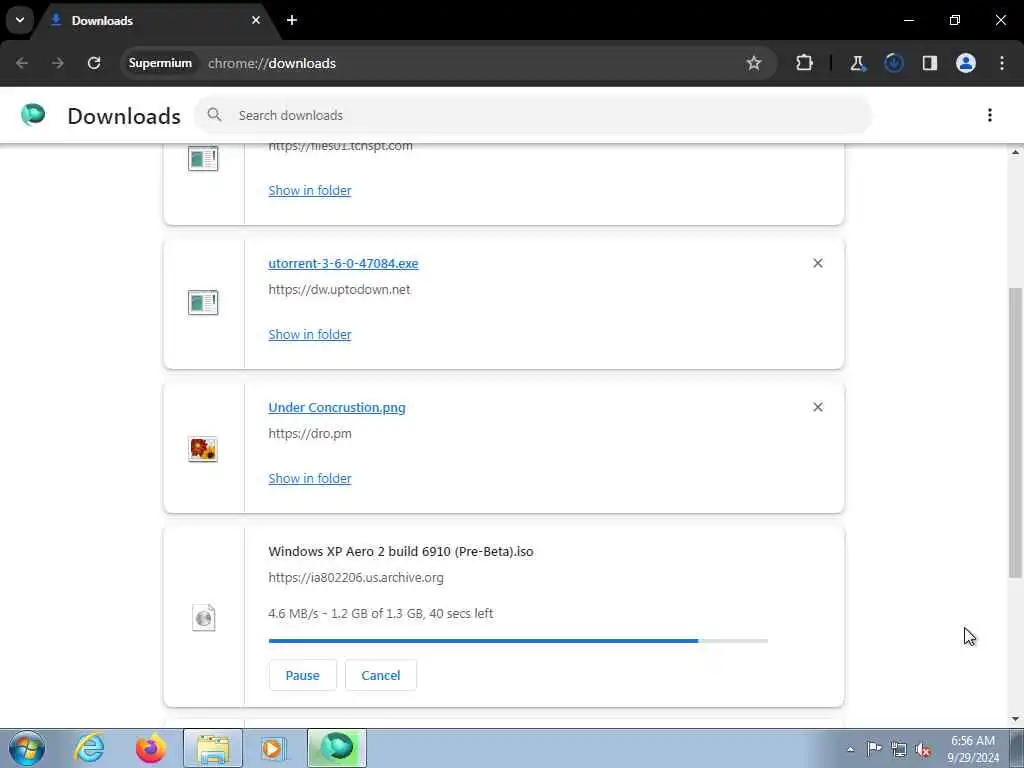Open the Downloads page more actions menu
Viewport: 1024px width, 768px height.
click(x=990, y=115)
